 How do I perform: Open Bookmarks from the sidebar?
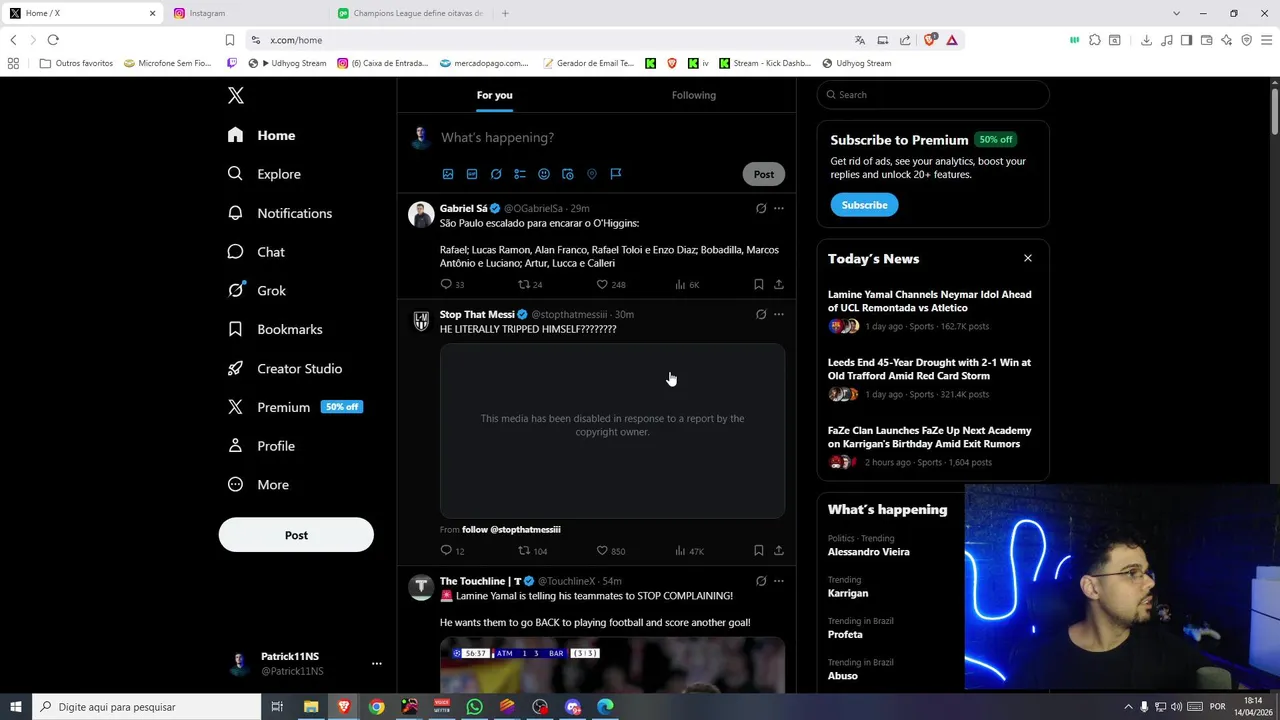(x=275, y=329)
